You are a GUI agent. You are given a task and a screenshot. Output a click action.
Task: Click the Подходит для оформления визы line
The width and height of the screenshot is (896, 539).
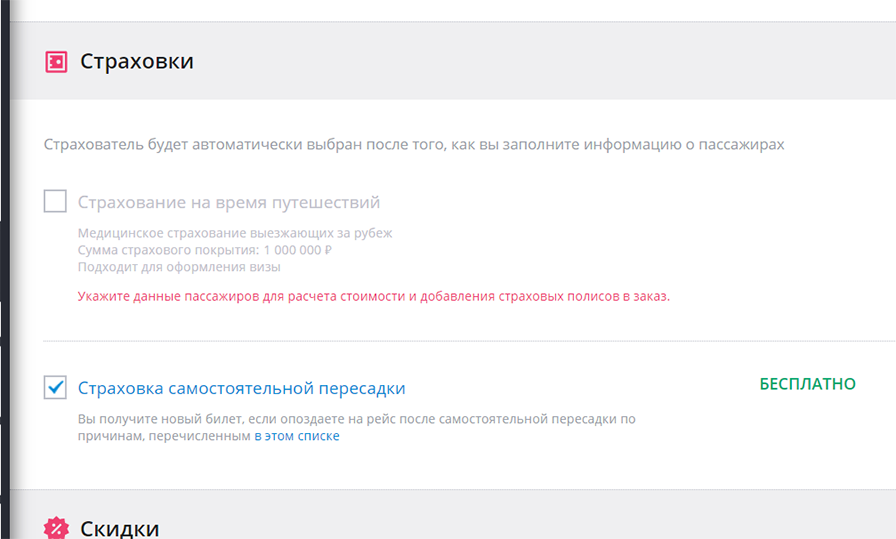(179, 267)
